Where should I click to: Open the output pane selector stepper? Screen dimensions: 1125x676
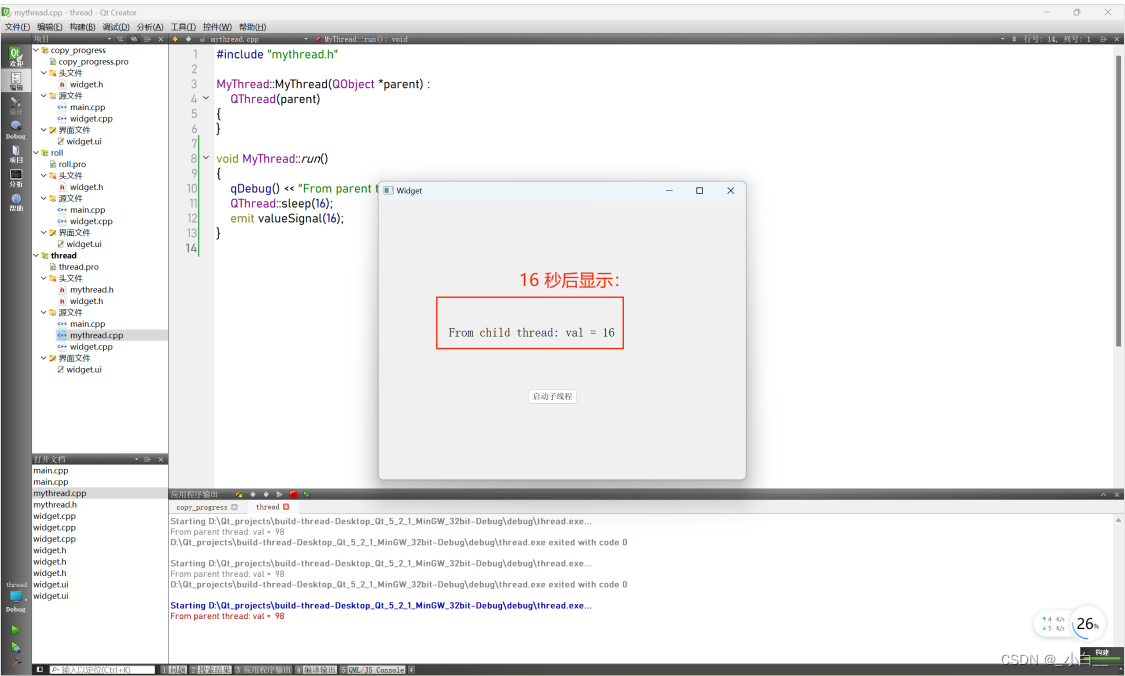pos(411,670)
